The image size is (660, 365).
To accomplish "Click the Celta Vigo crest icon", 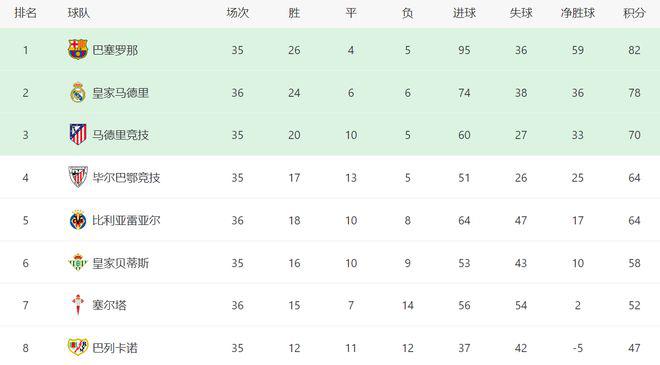I will (78, 305).
